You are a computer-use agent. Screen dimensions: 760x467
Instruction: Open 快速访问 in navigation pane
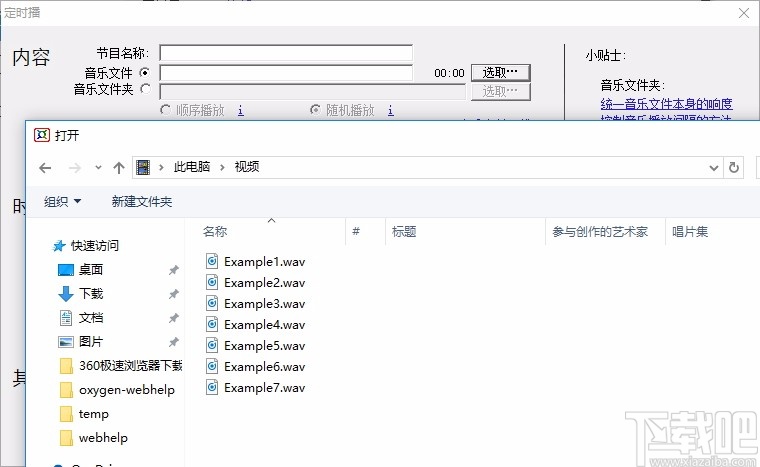coord(95,245)
